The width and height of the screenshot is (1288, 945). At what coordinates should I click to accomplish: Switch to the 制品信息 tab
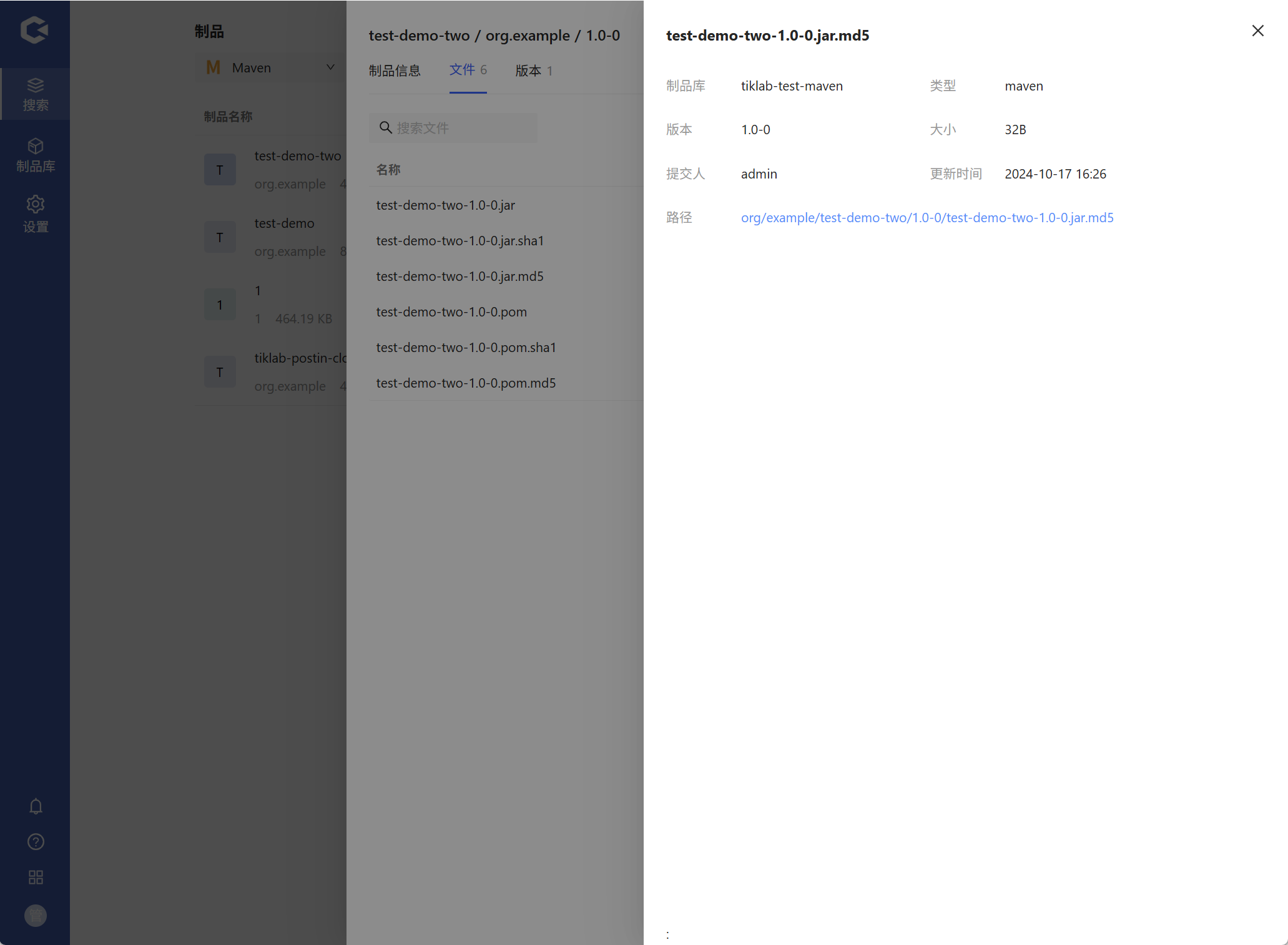(x=394, y=71)
